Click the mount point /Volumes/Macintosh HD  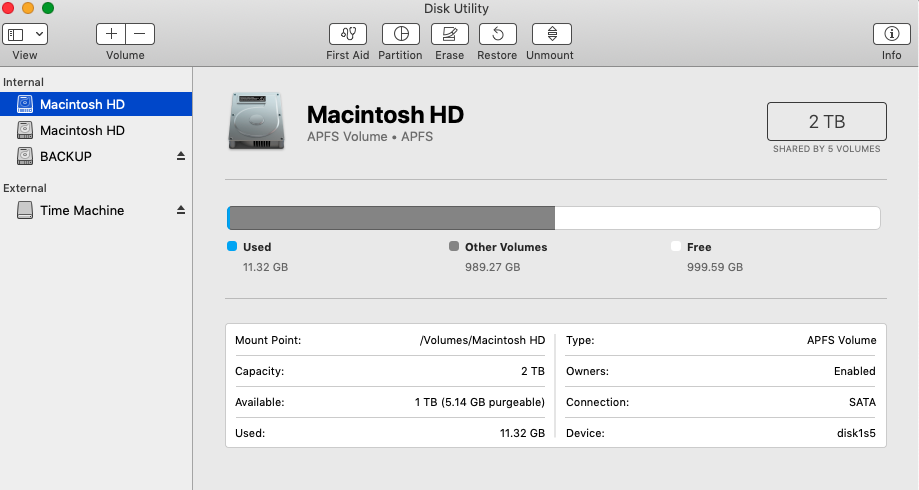point(482,340)
